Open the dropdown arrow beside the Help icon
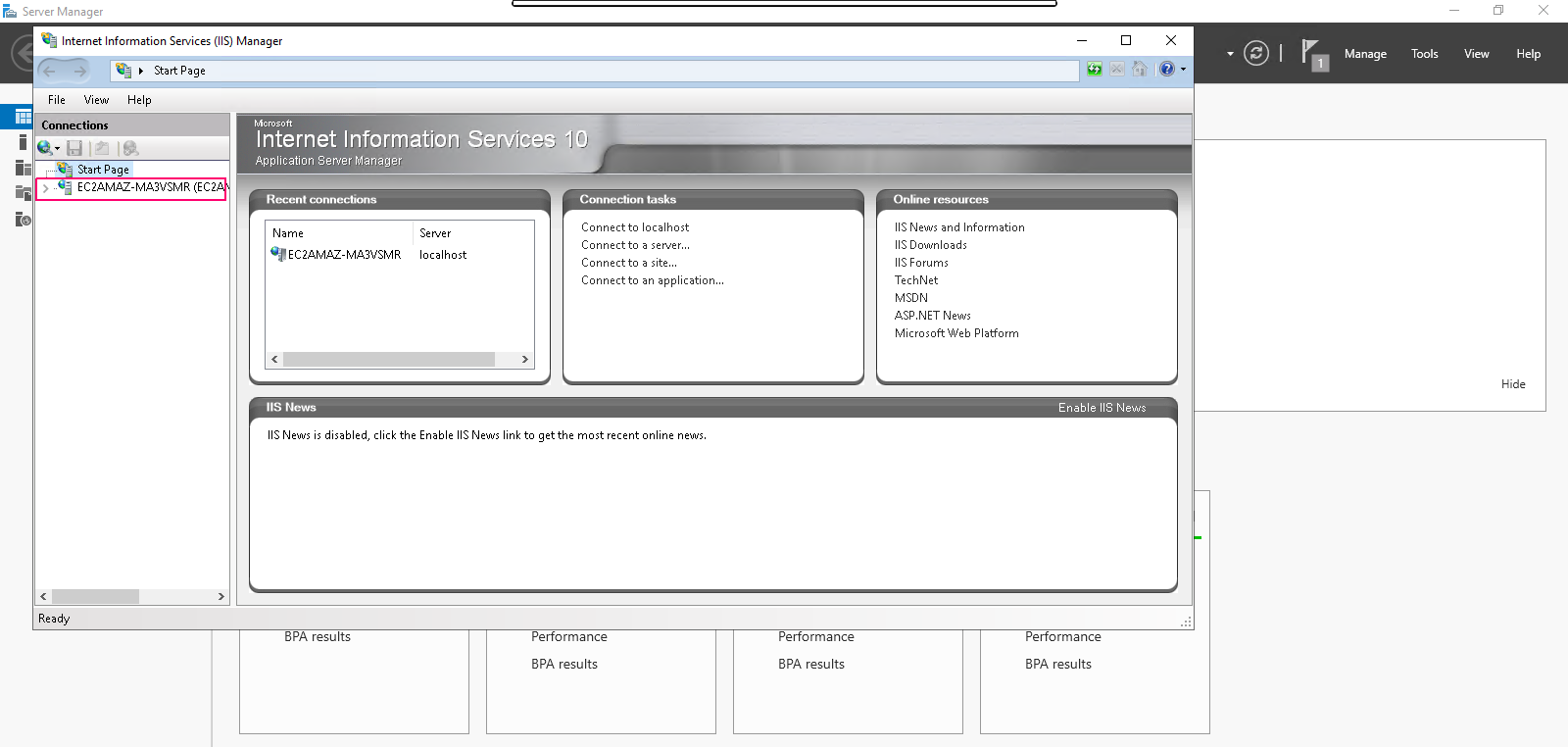 1183,69
